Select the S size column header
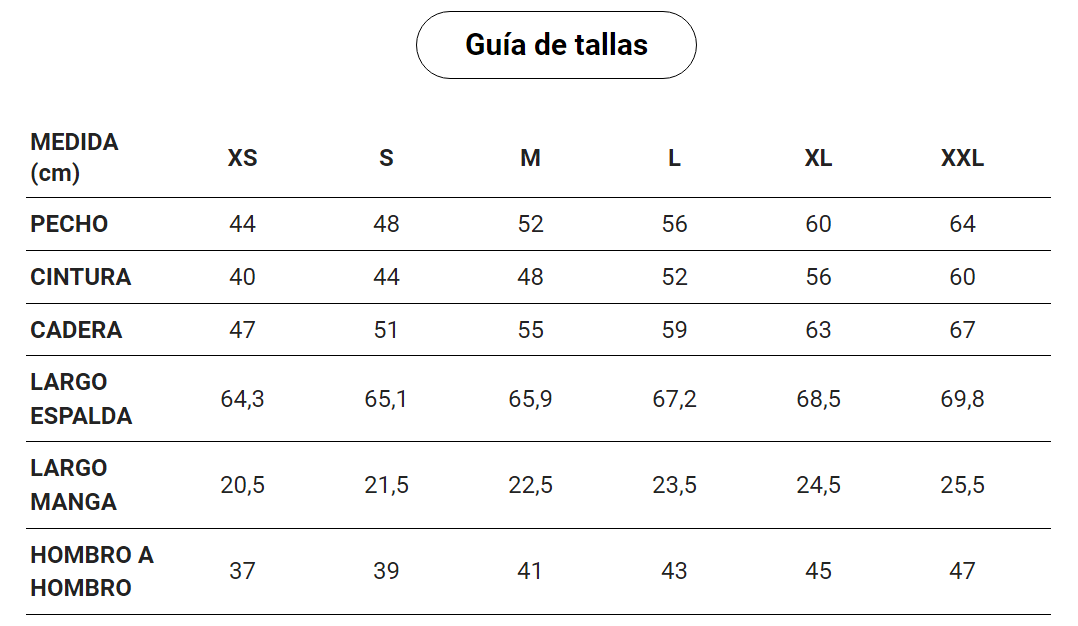 tap(386, 158)
